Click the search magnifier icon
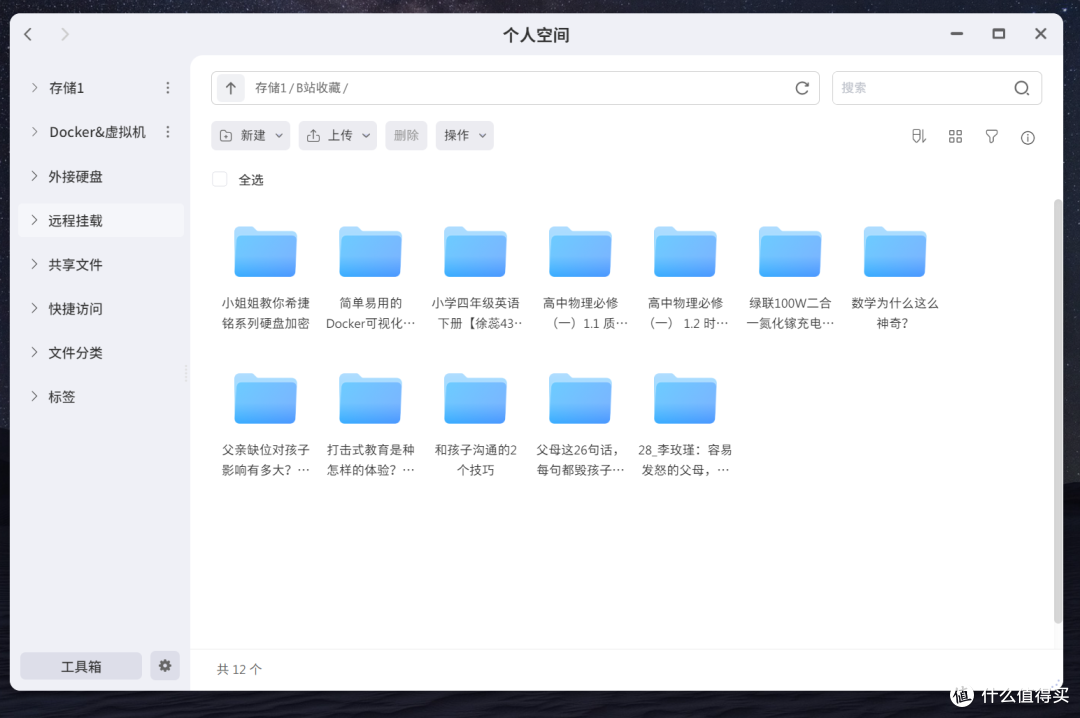The width and height of the screenshot is (1080, 718). point(1021,88)
